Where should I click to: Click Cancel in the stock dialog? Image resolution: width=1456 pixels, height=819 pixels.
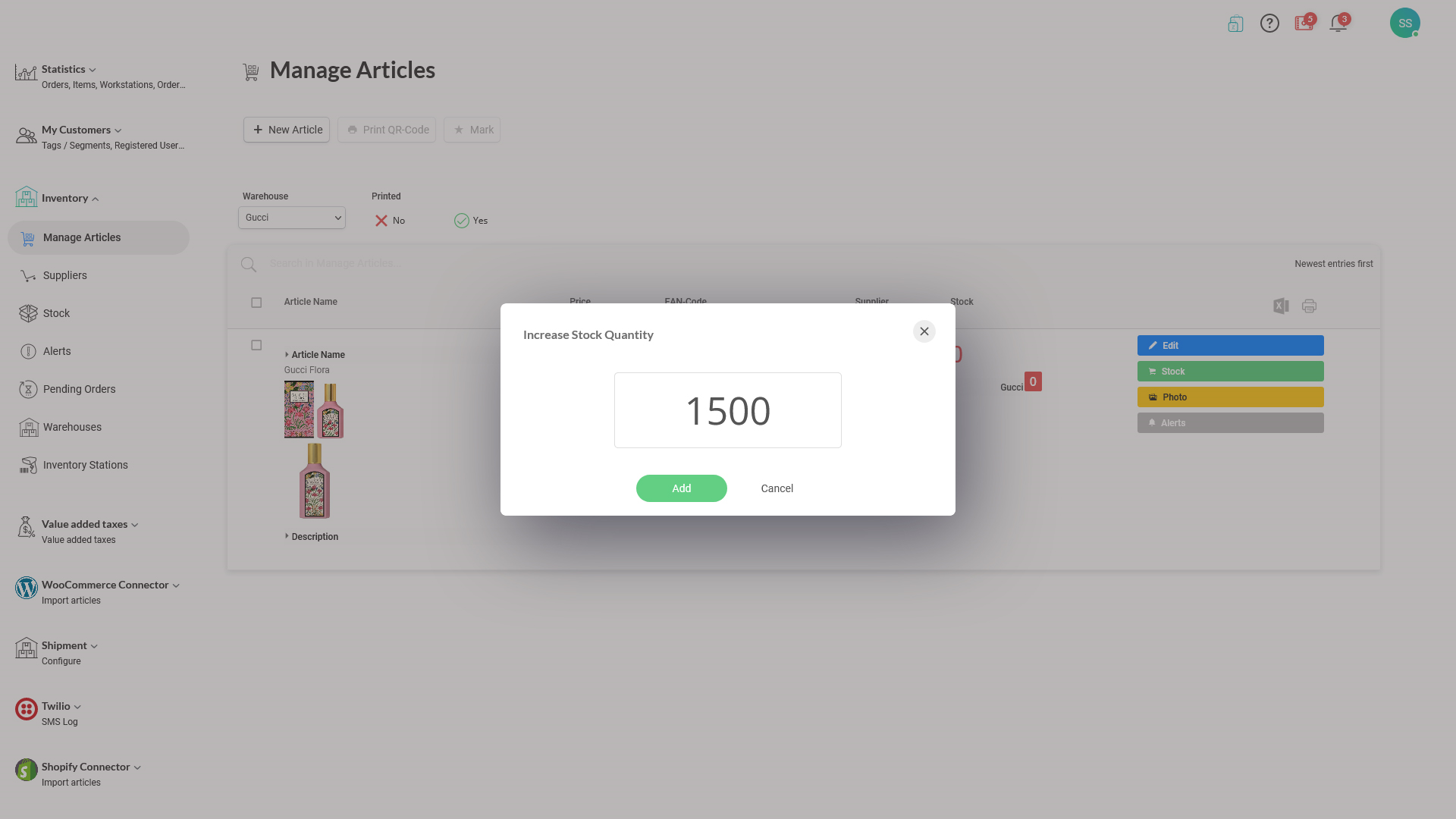click(x=777, y=488)
